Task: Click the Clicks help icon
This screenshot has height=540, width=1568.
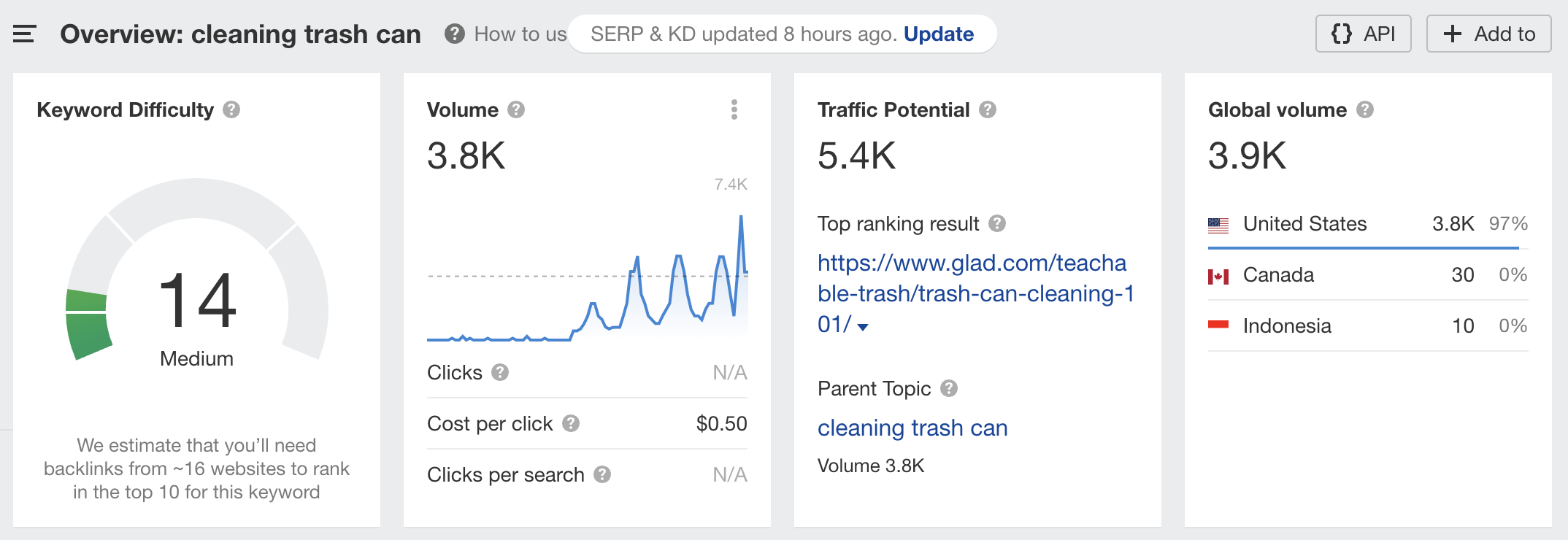Action: click(x=500, y=372)
